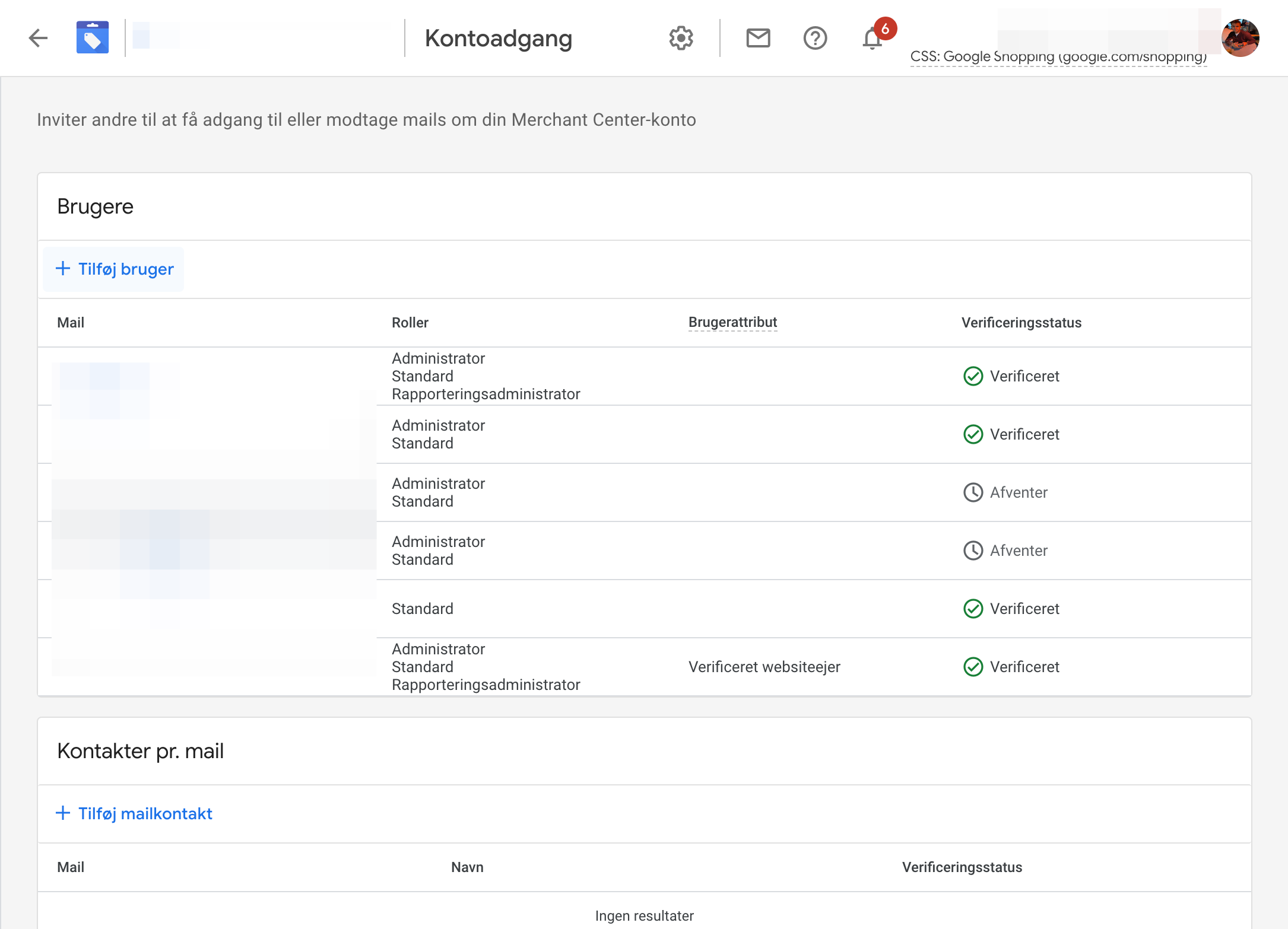Click the user profile avatar picture
The width and height of the screenshot is (1288, 929).
pyautogui.click(x=1241, y=37)
